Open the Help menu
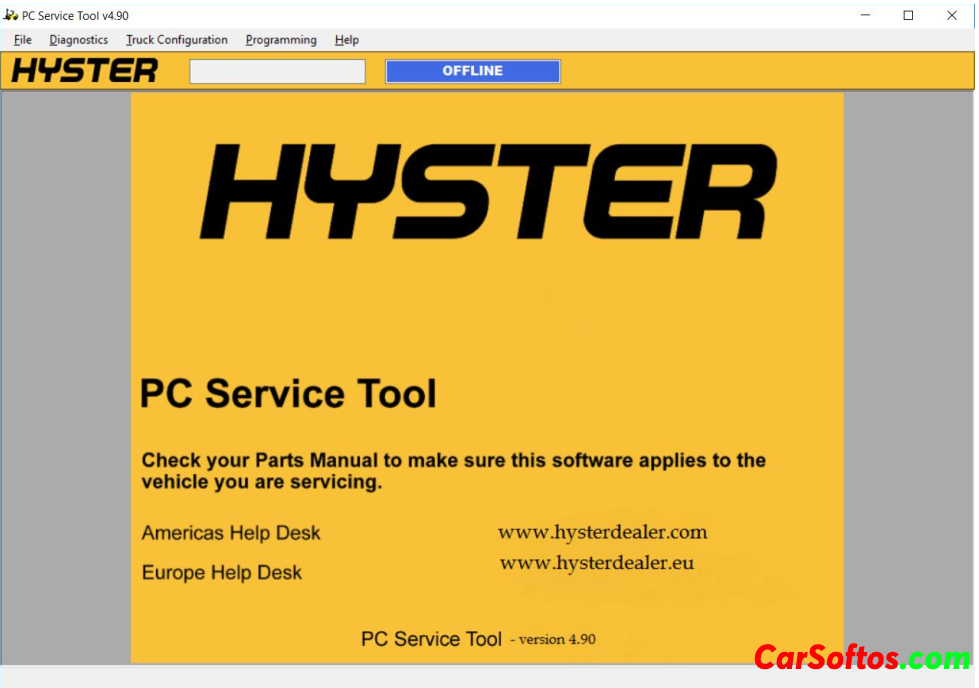979x688 pixels. click(347, 40)
